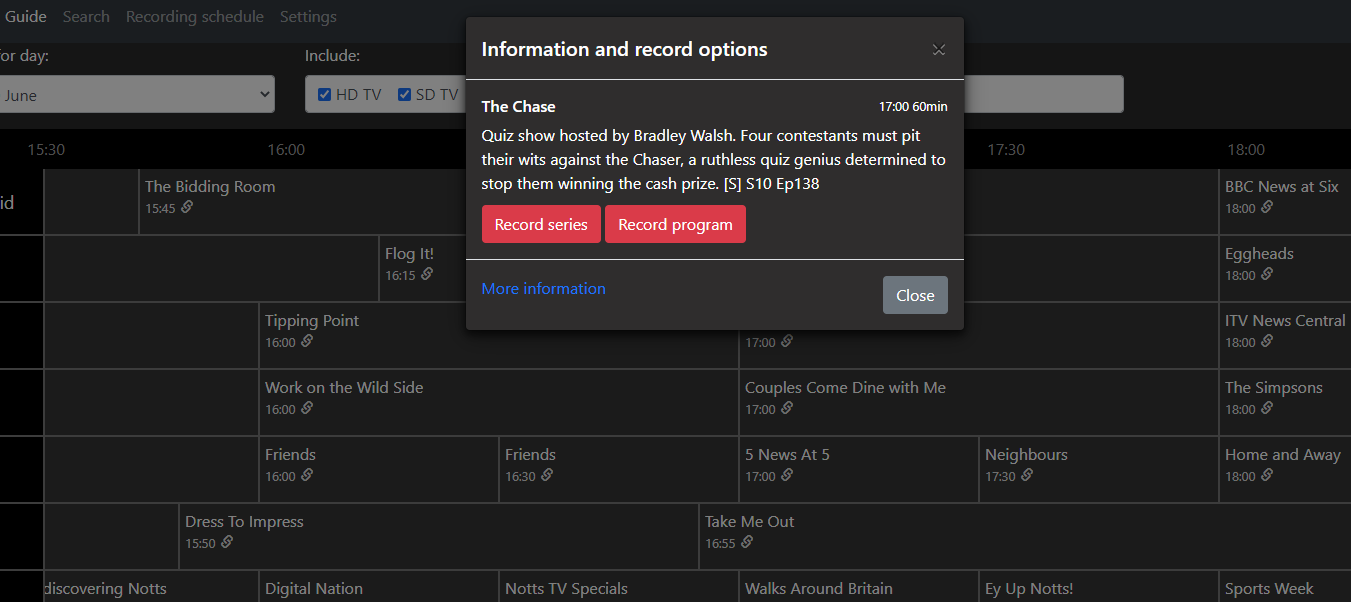Go to the Search page
Screen dimensions: 1351x602
pos(86,17)
